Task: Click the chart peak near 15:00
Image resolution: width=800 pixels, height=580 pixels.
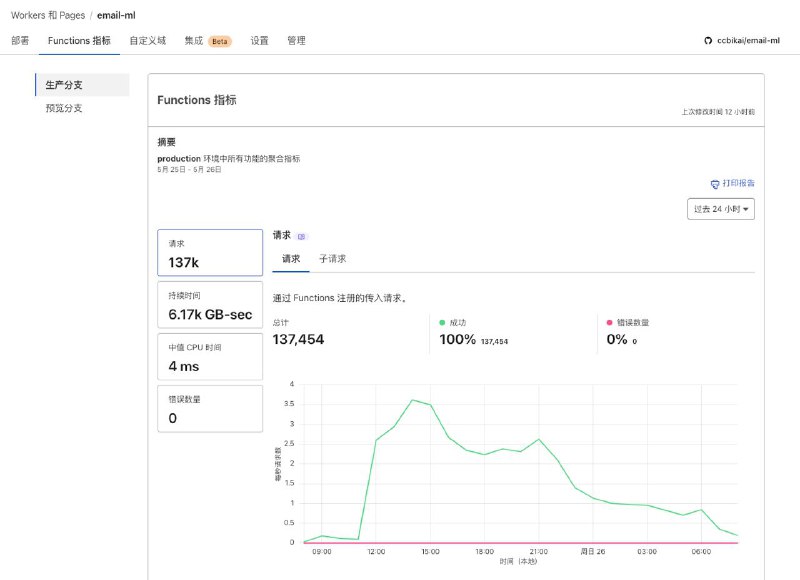Action: coord(412,400)
